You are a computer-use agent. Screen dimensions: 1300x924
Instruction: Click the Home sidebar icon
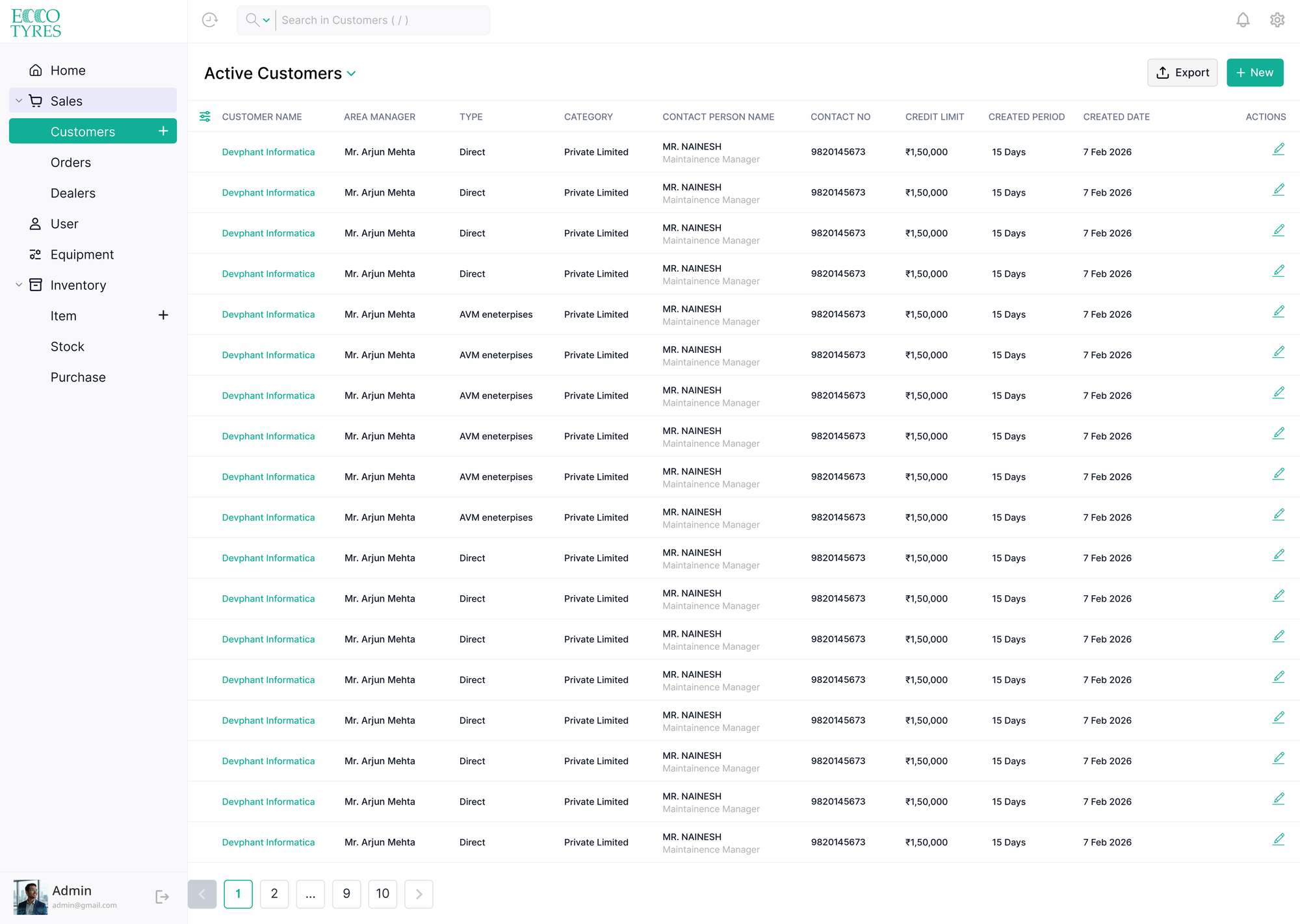click(x=36, y=70)
